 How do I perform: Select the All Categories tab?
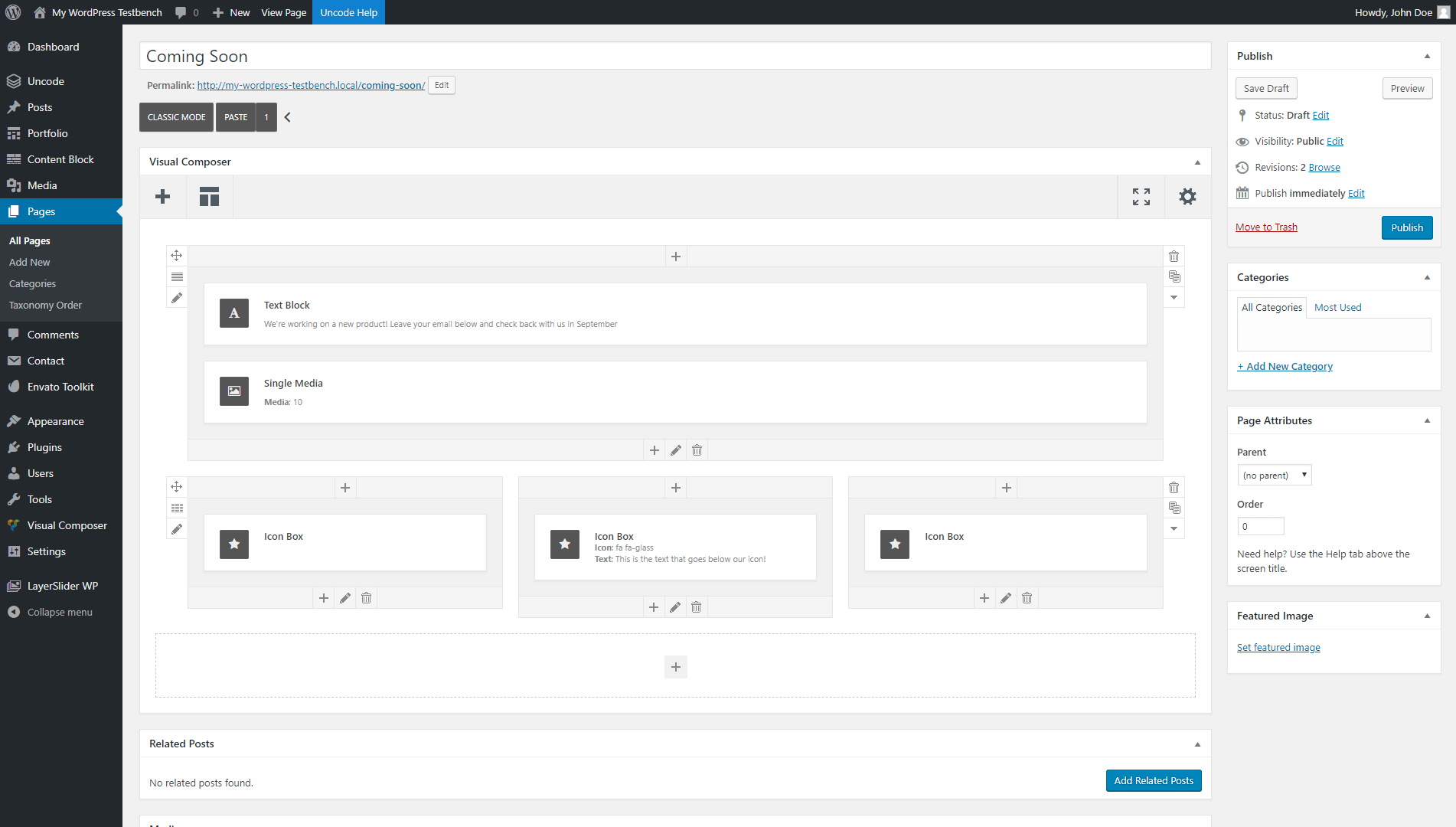[x=1272, y=307]
